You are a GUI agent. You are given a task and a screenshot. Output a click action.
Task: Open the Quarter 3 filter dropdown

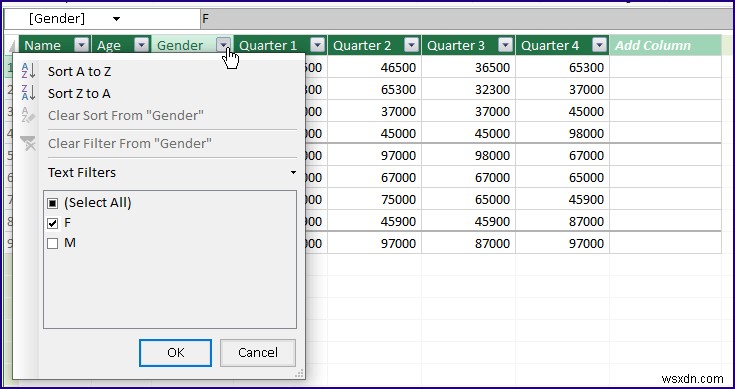pyautogui.click(x=505, y=45)
